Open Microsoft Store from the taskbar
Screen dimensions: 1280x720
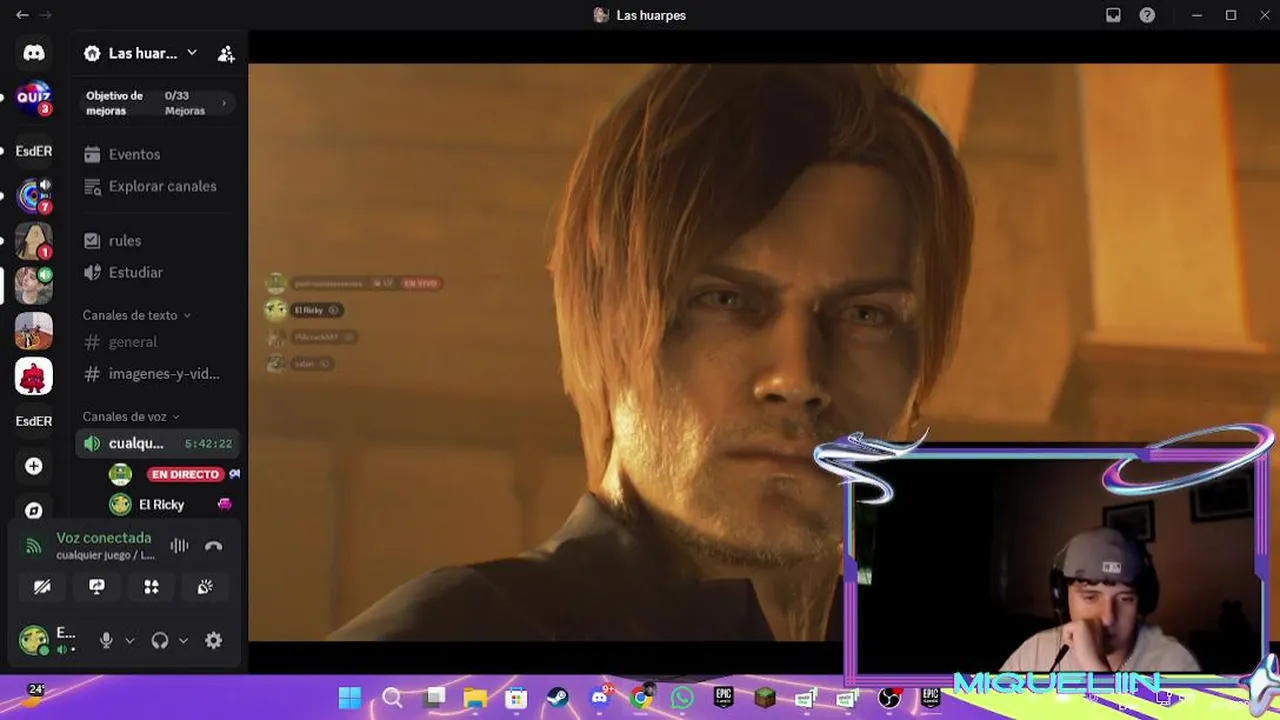click(x=516, y=697)
